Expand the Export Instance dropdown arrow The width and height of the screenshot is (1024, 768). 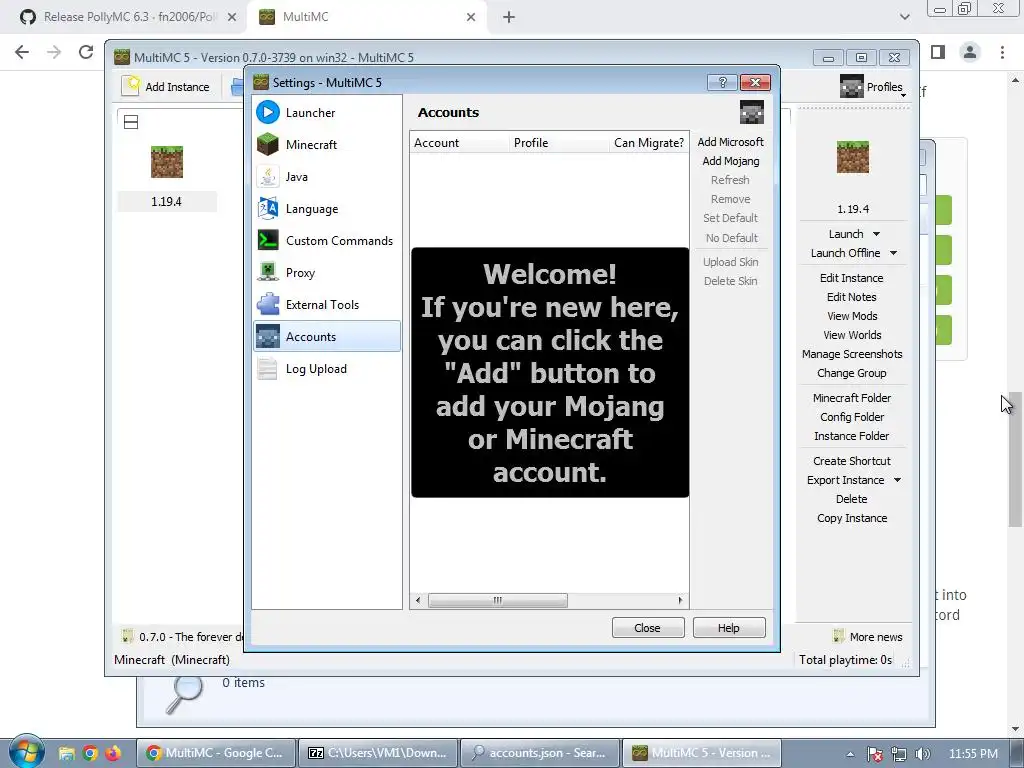[x=898, y=480]
